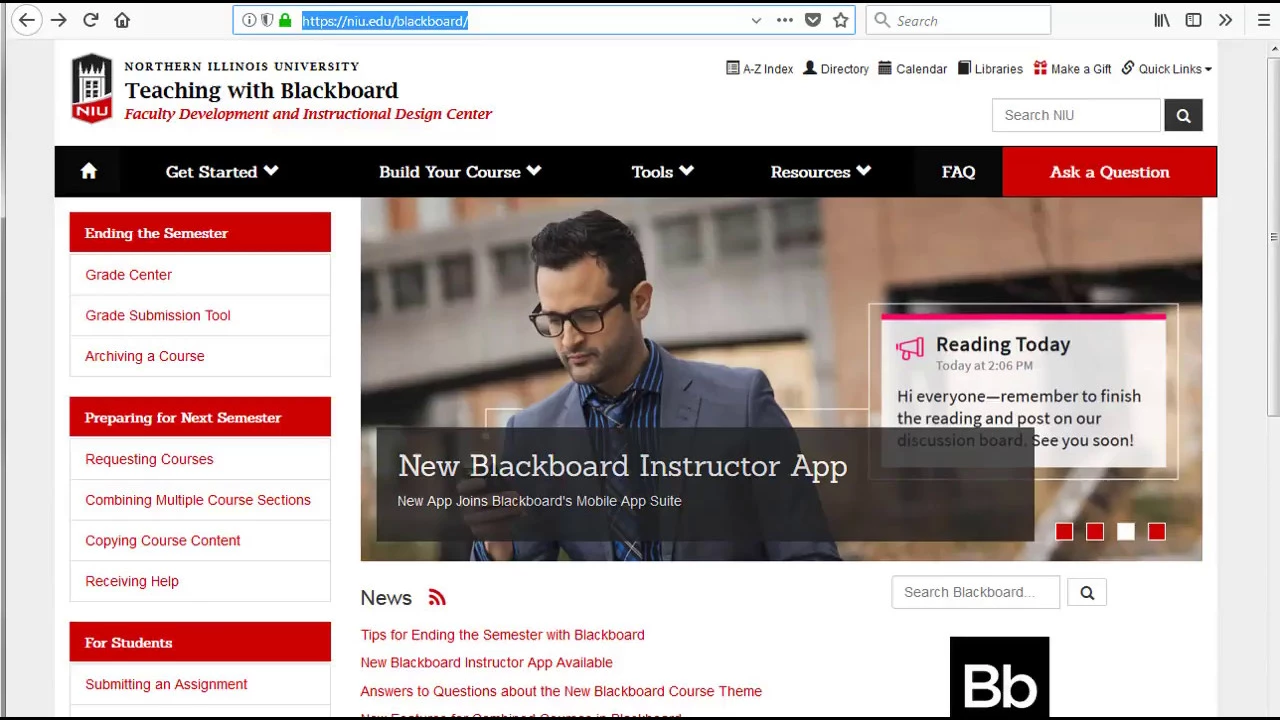Expand the Quick Links dropdown
Image resolution: width=1280 pixels, height=720 pixels.
click(x=1166, y=69)
